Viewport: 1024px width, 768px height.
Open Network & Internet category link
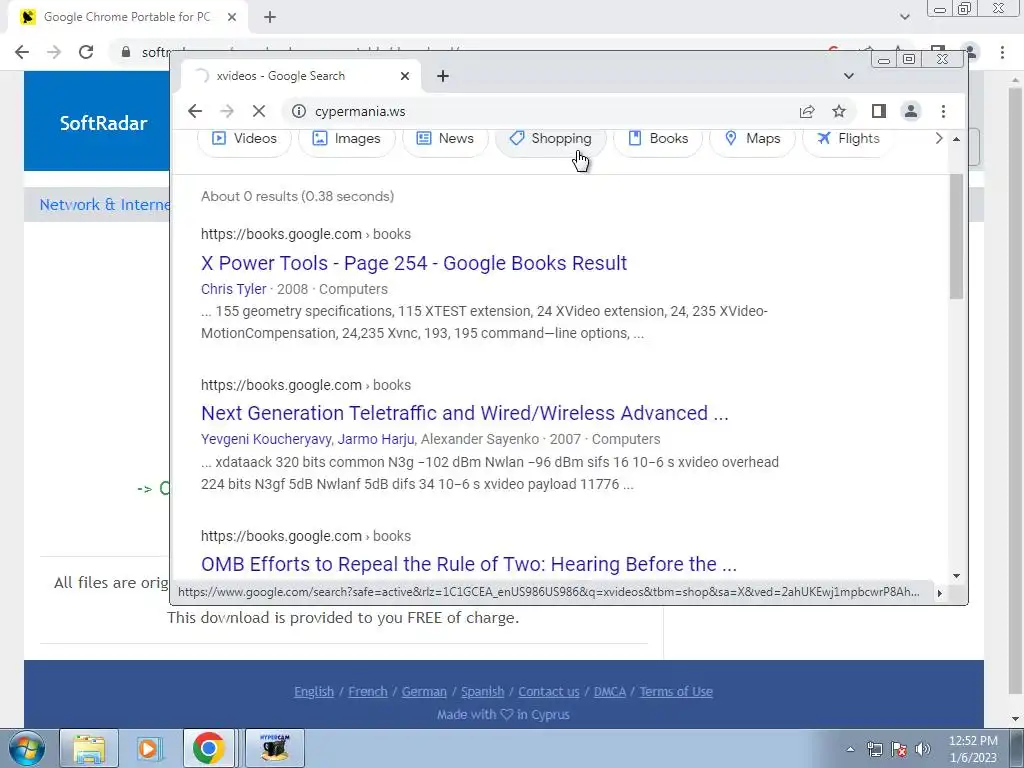pos(104,204)
